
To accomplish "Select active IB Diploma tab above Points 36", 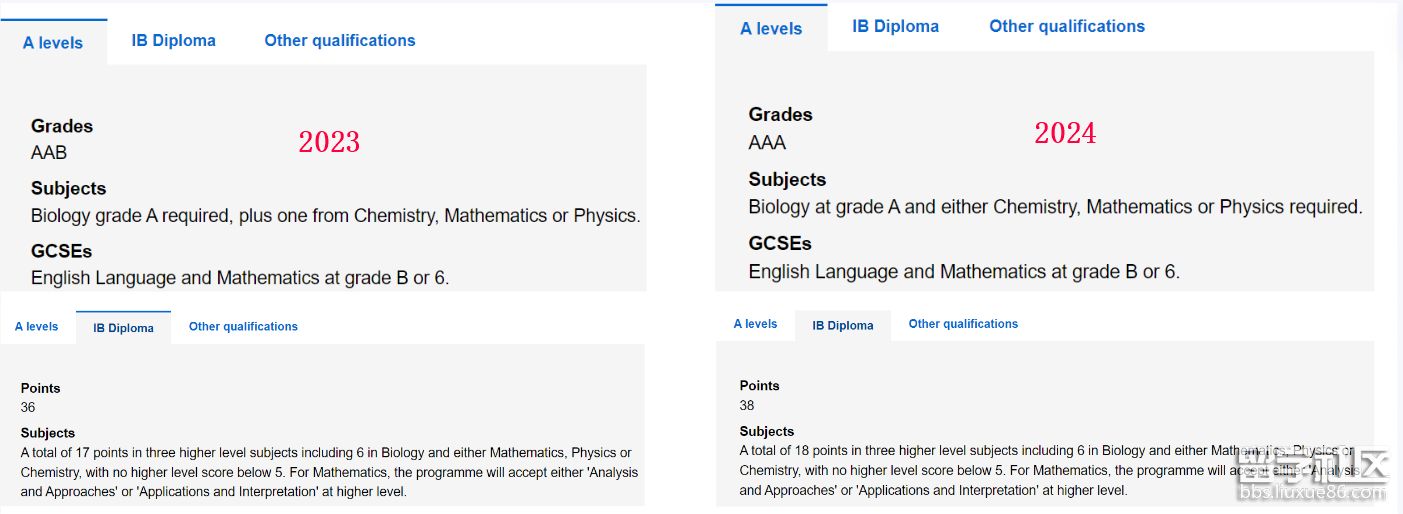I will [123, 328].
